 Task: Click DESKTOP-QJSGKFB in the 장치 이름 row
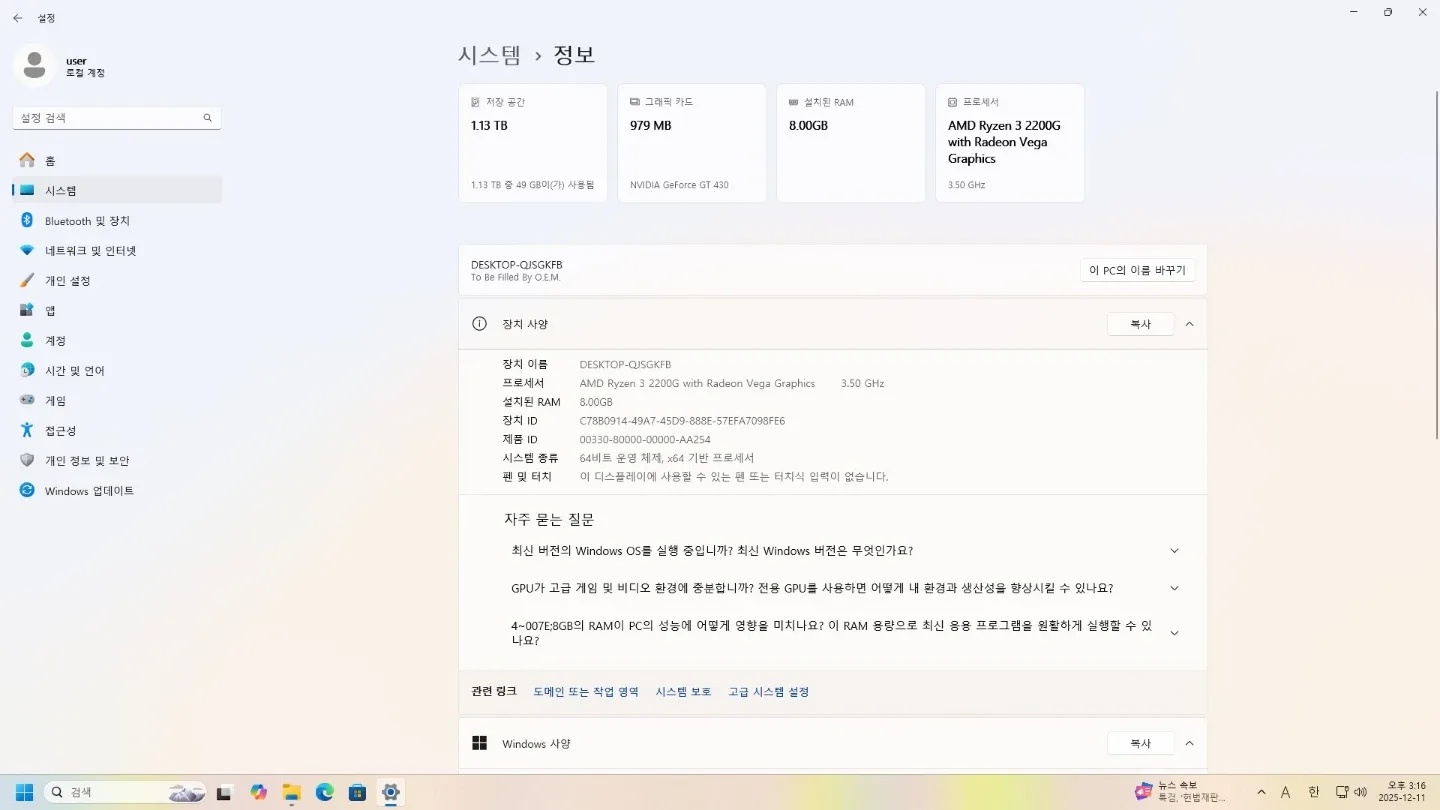tap(626, 365)
